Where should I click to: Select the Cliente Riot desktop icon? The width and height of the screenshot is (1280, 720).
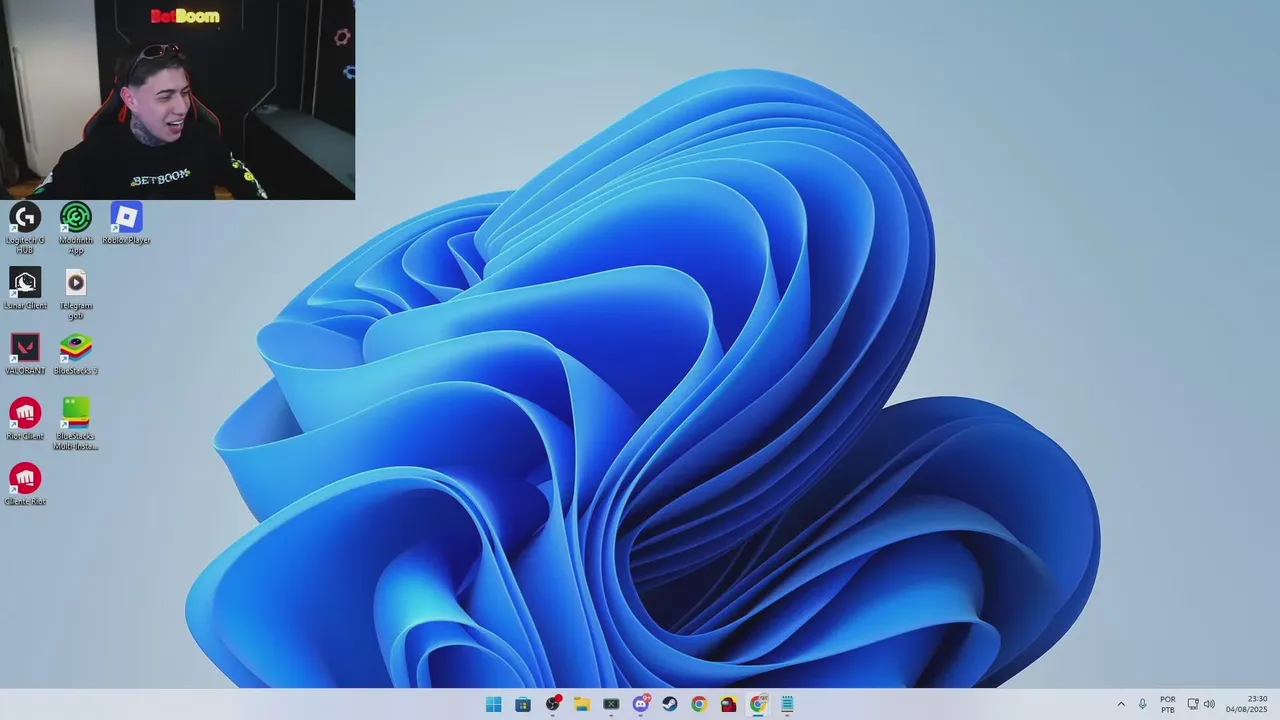point(25,484)
